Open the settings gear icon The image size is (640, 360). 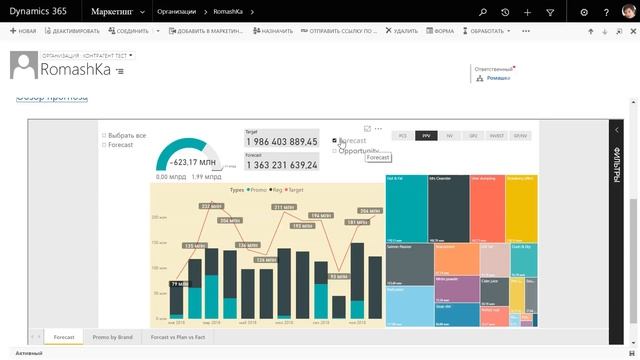point(584,12)
